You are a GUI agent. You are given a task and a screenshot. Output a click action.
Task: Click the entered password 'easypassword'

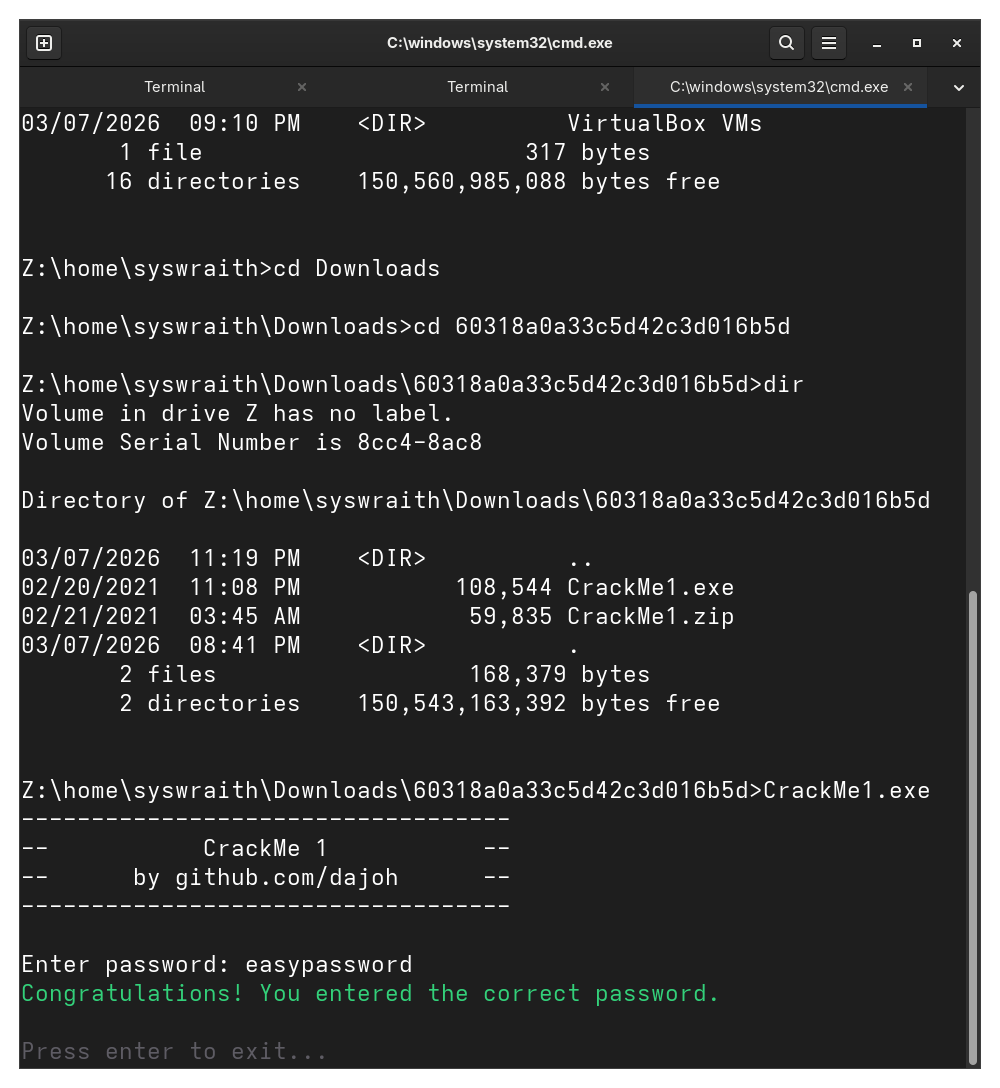coord(328,964)
